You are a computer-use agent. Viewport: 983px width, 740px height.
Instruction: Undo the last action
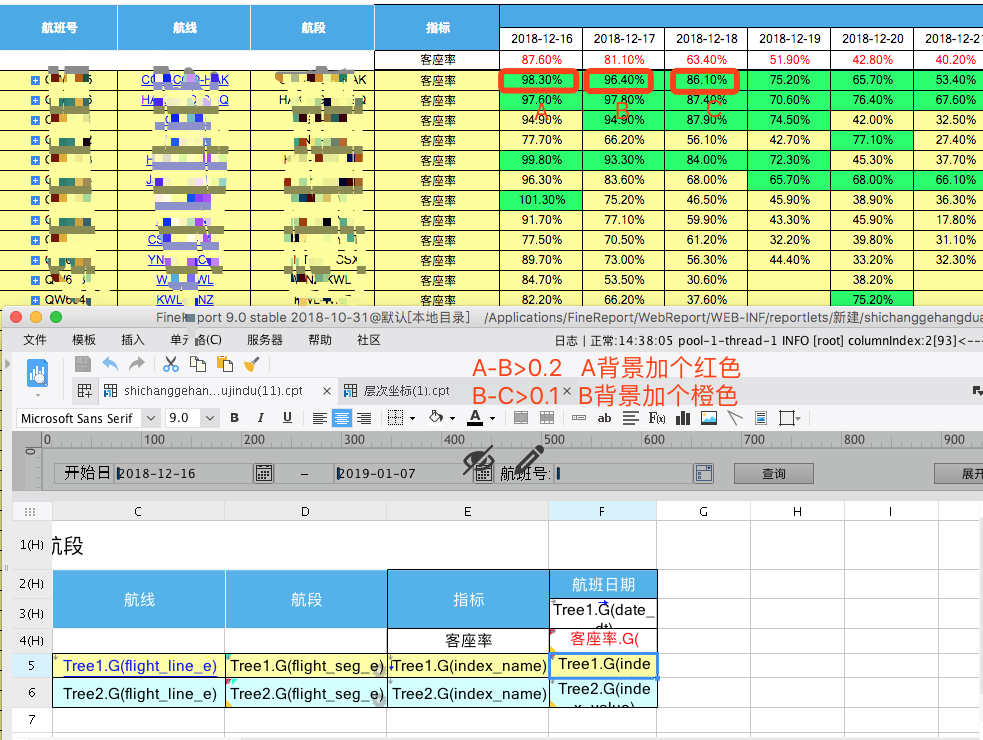tap(110, 364)
